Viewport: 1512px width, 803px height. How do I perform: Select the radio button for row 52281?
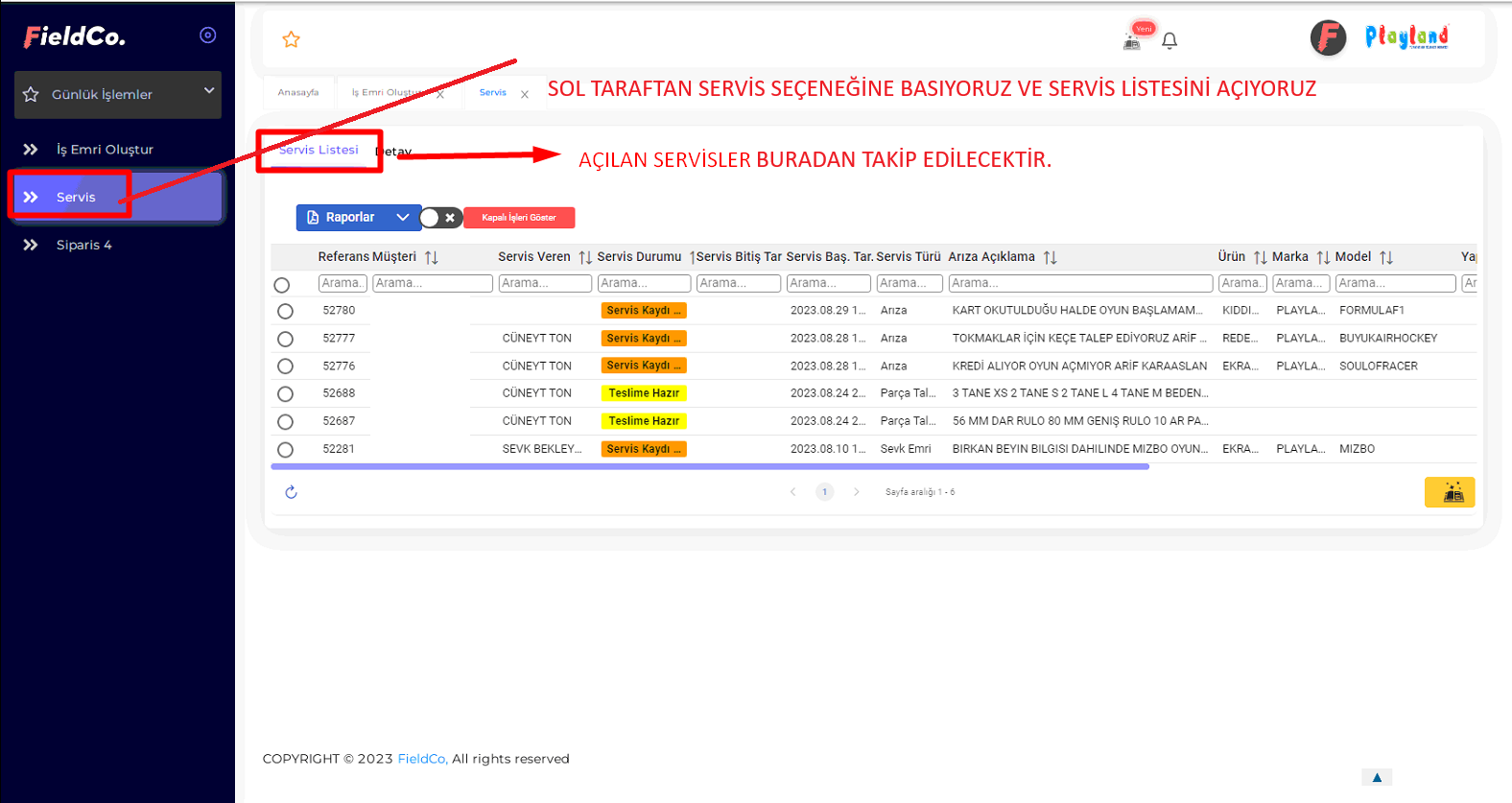point(285,449)
